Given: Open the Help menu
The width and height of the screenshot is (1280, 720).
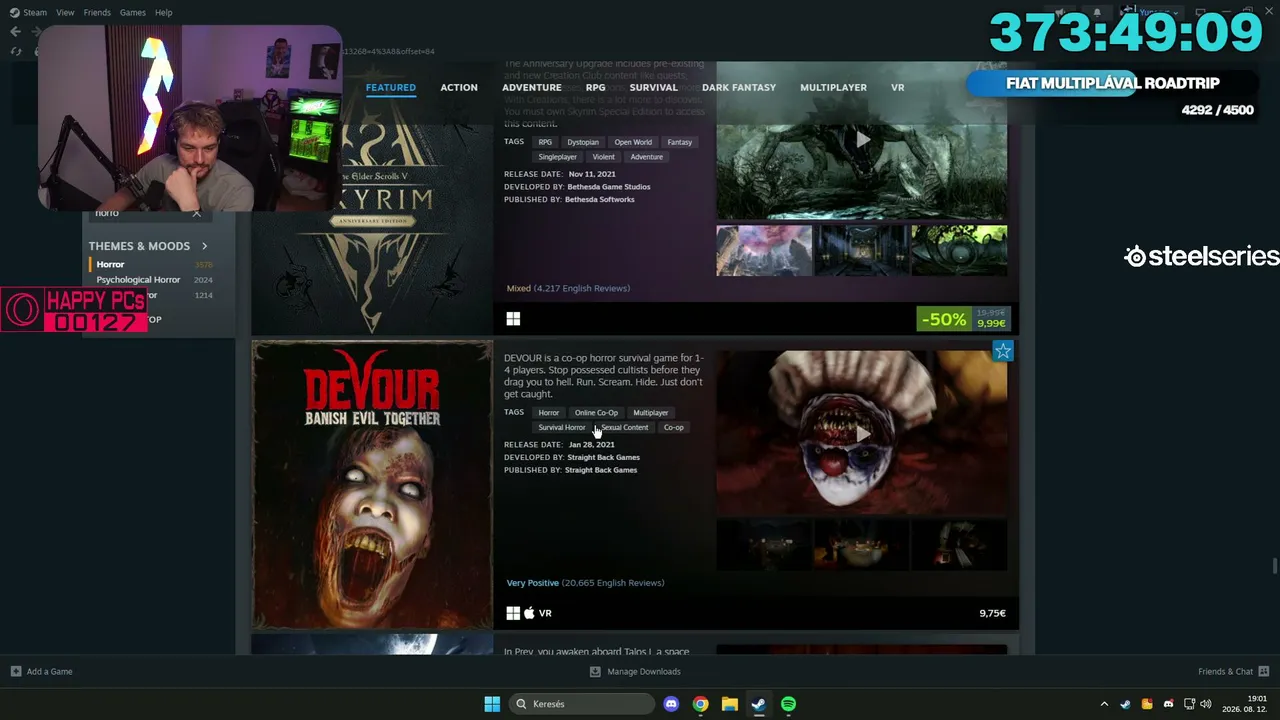Looking at the screenshot, I should pyautogui.click(x=164, y=12).
